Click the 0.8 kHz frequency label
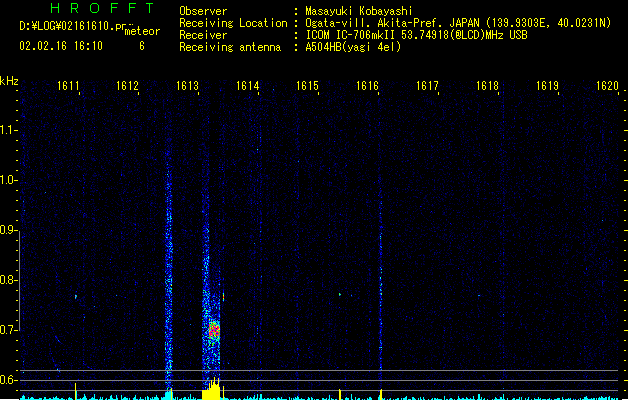 point(8,280)
